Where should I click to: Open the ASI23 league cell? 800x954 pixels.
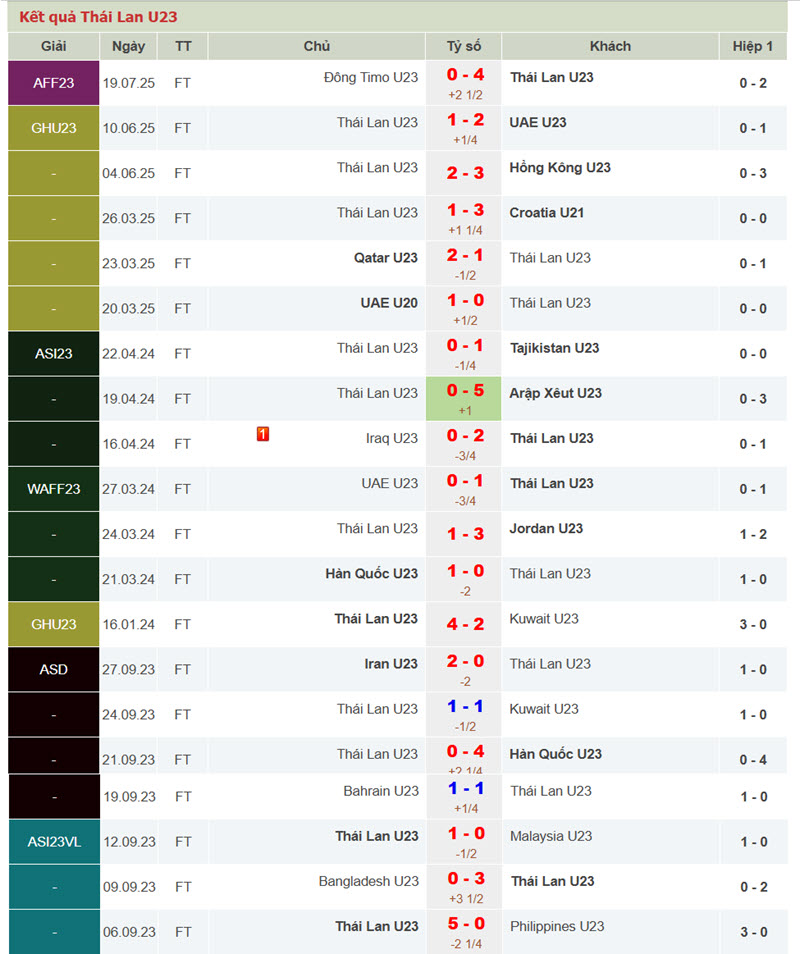54,353
